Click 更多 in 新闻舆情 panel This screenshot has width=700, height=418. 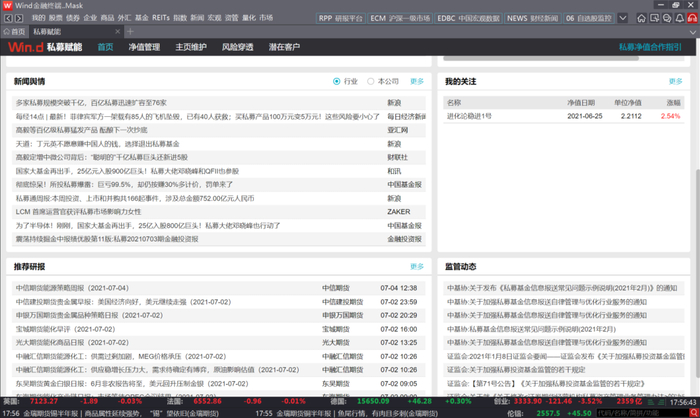pos(417,81)
